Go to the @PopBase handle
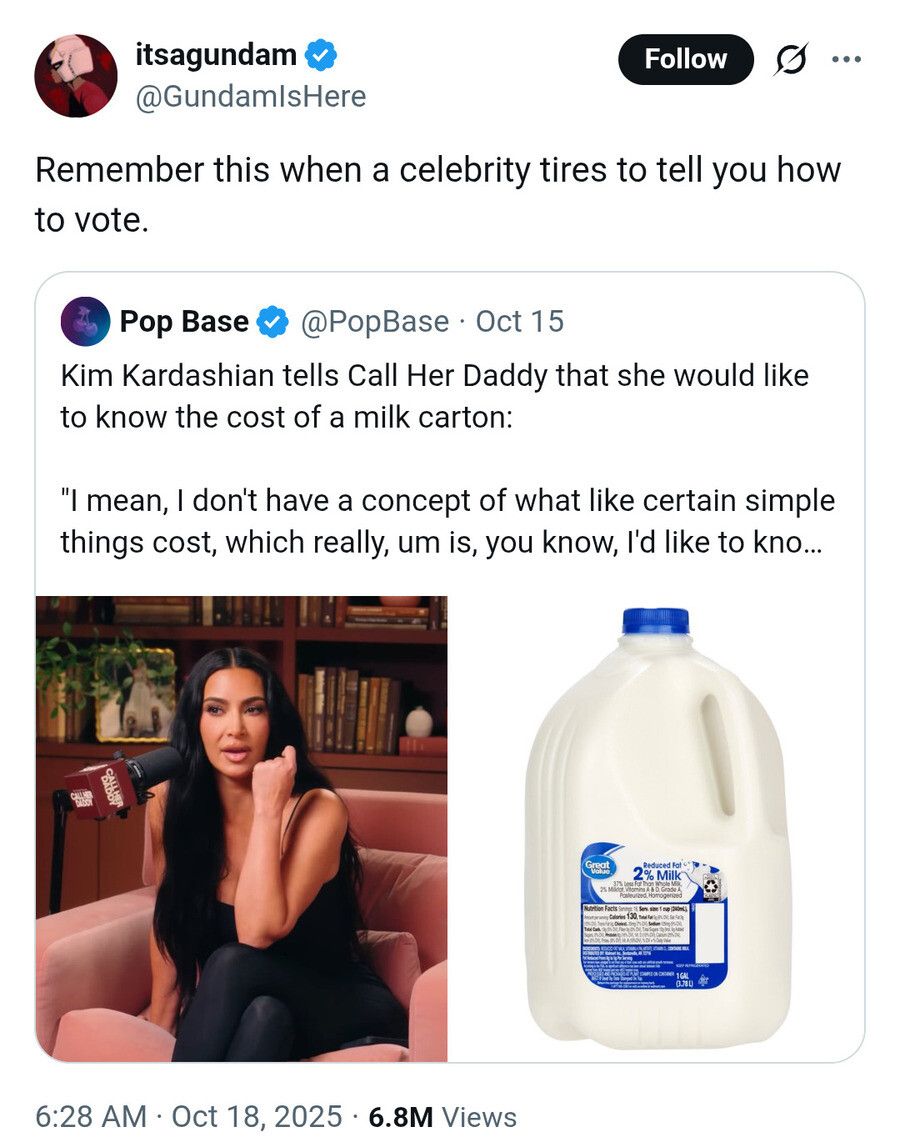Screen dimensions: 900x1147 tap(374, 322)
